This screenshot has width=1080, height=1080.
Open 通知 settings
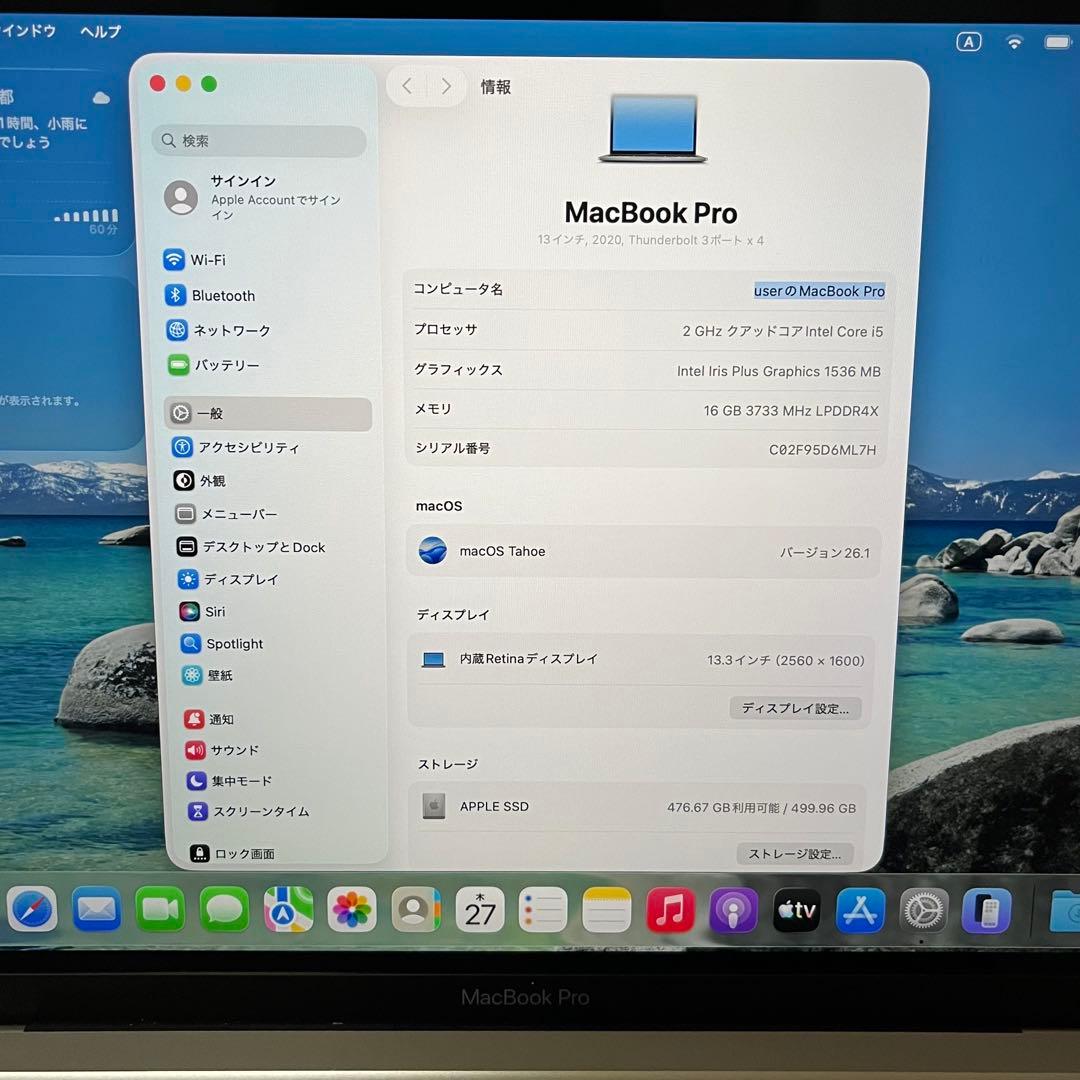point(209,719)
